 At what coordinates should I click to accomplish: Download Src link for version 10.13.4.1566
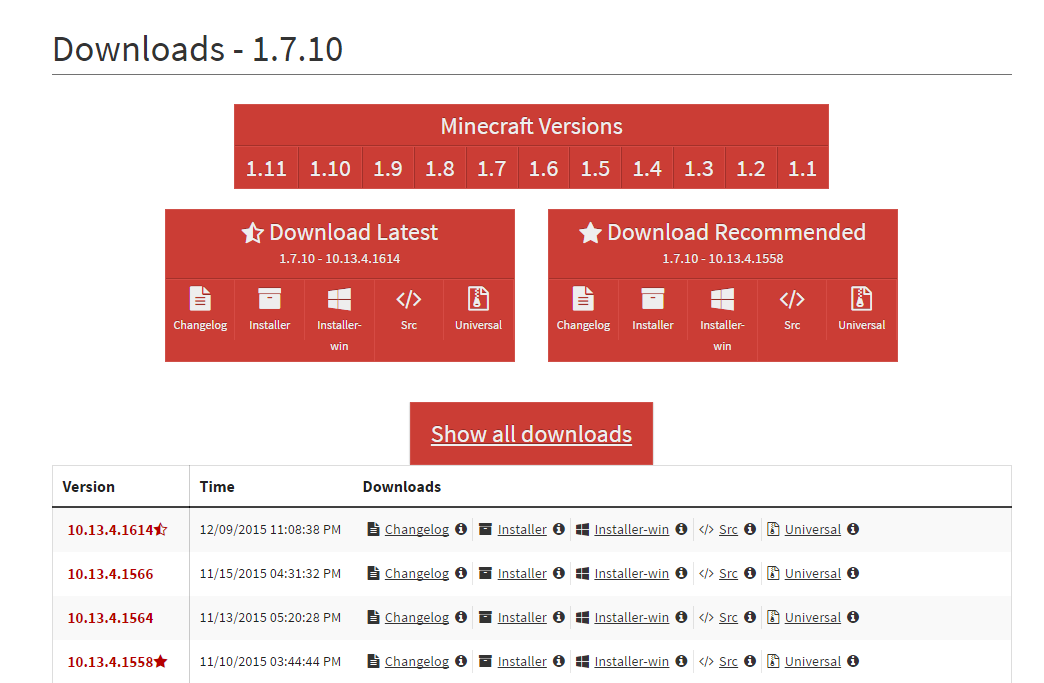tap(728, 573)
